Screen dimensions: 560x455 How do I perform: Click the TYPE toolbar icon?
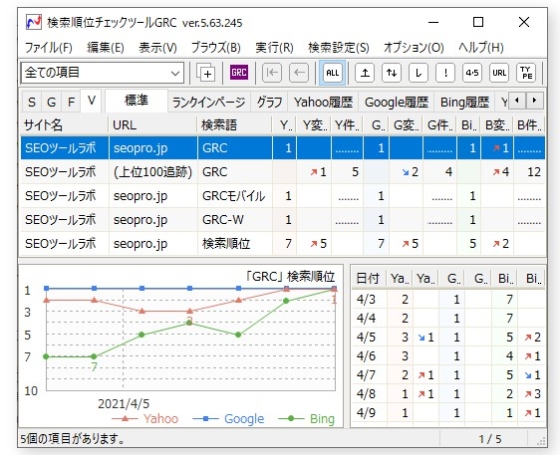(526, 73)
